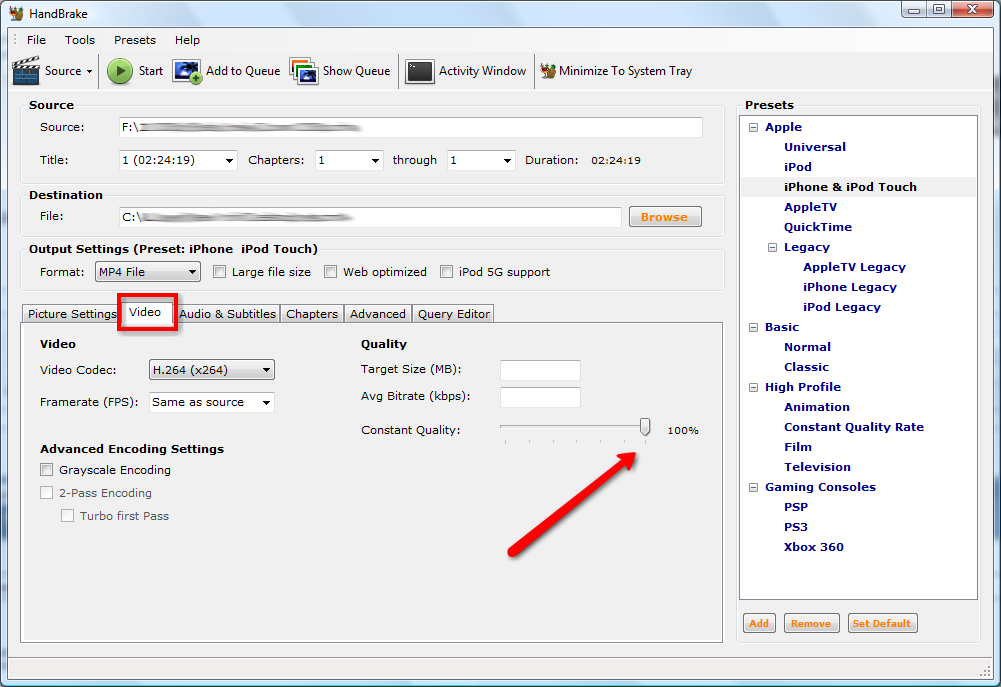Collapse the Basic presets group
This screenshot has width=1001, height=687.
tap(753, 327)
